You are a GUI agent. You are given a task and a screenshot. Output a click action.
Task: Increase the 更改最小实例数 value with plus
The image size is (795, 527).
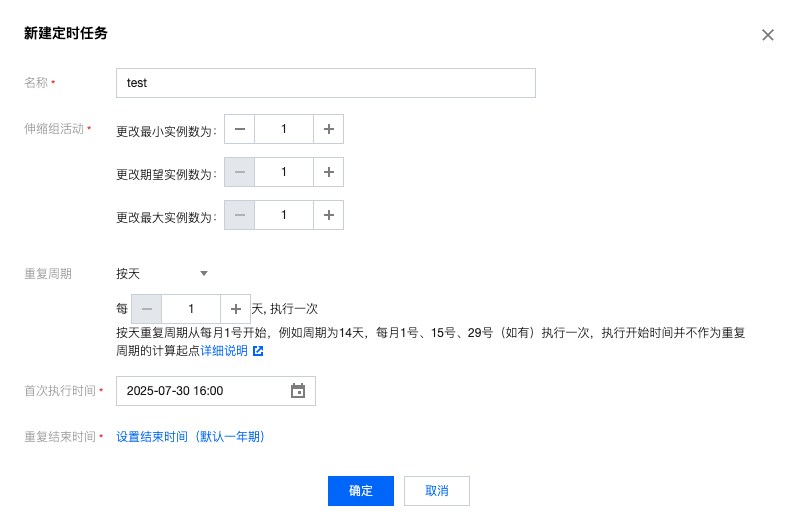(328, 129)
